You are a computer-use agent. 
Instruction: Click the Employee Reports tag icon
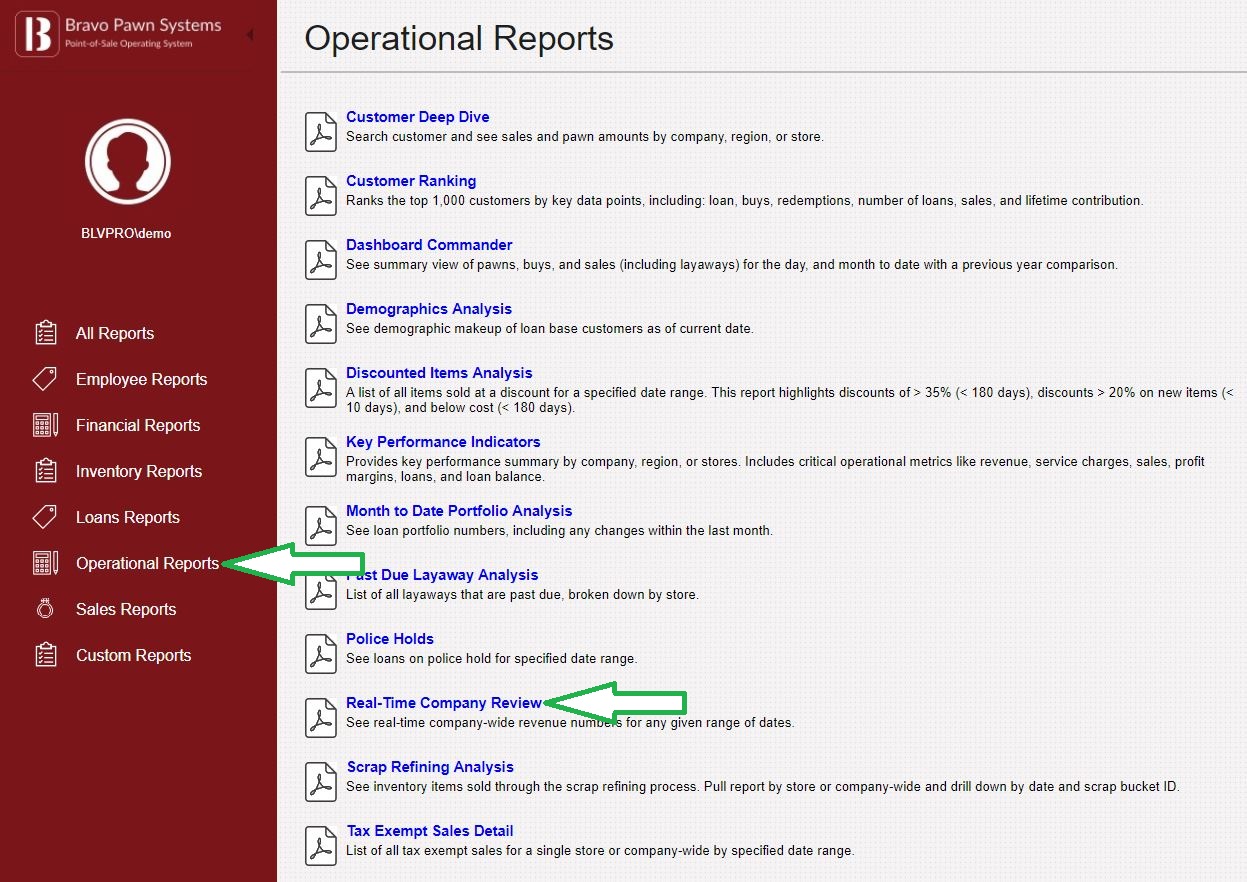click(x=45, y=379)
